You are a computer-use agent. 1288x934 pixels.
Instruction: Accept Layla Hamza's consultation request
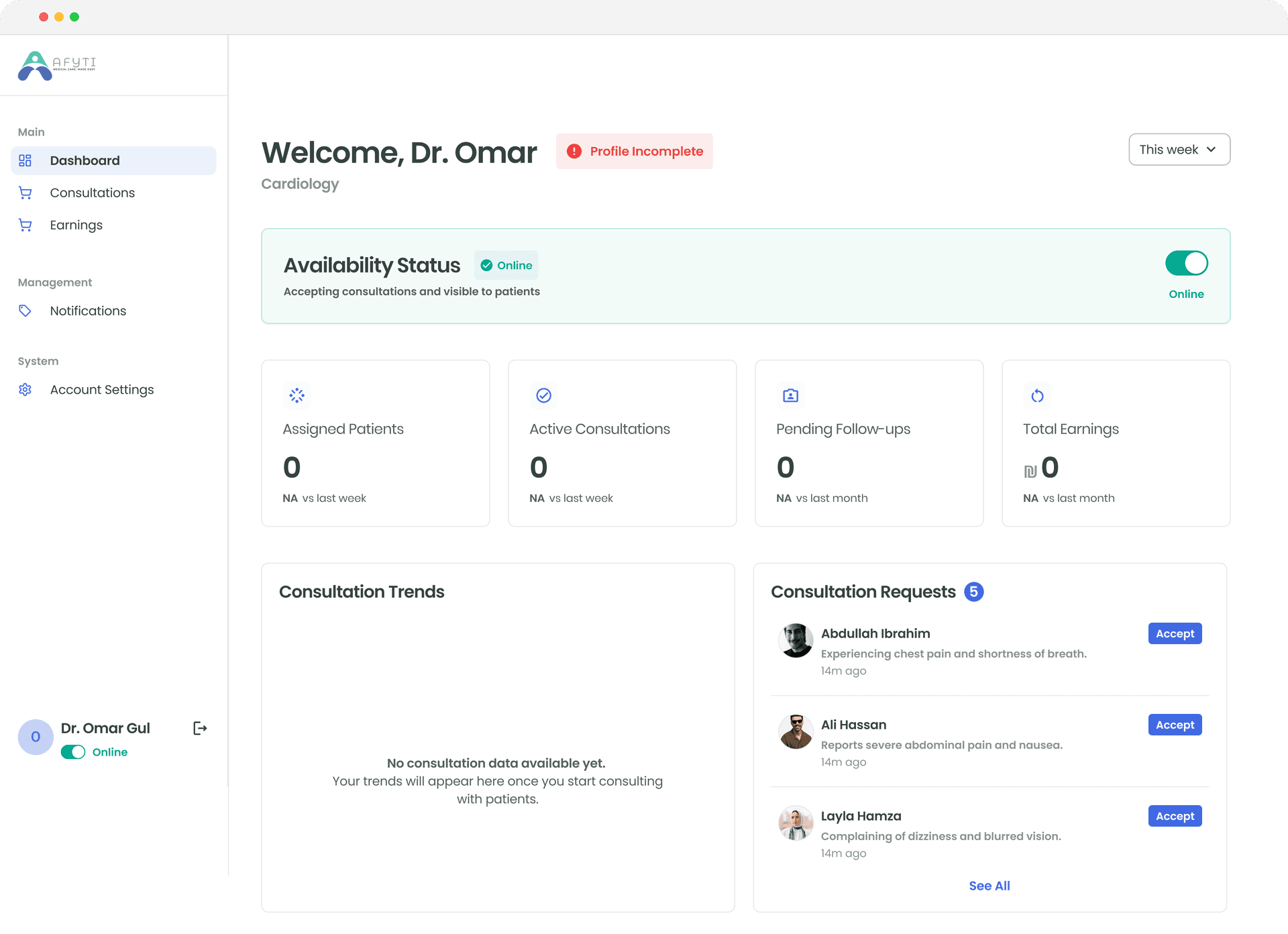1175,816
